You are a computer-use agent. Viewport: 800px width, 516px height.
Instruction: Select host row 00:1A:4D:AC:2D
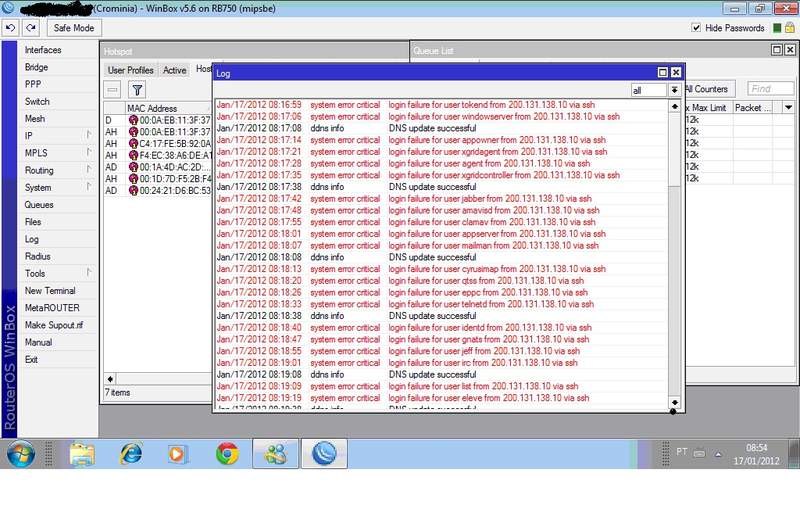pos(158,167)
